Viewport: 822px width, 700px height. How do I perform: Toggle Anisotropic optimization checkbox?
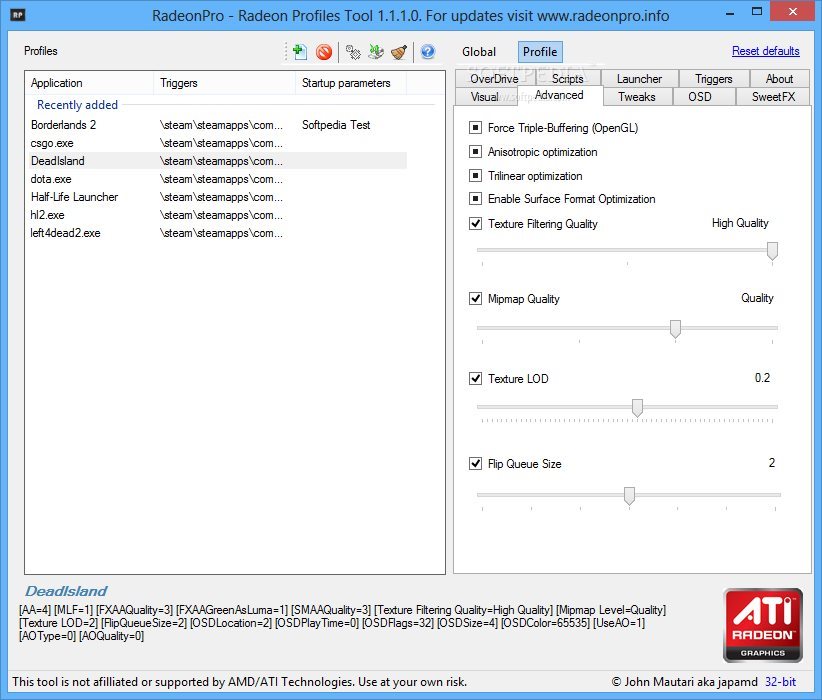coord(475,152)
